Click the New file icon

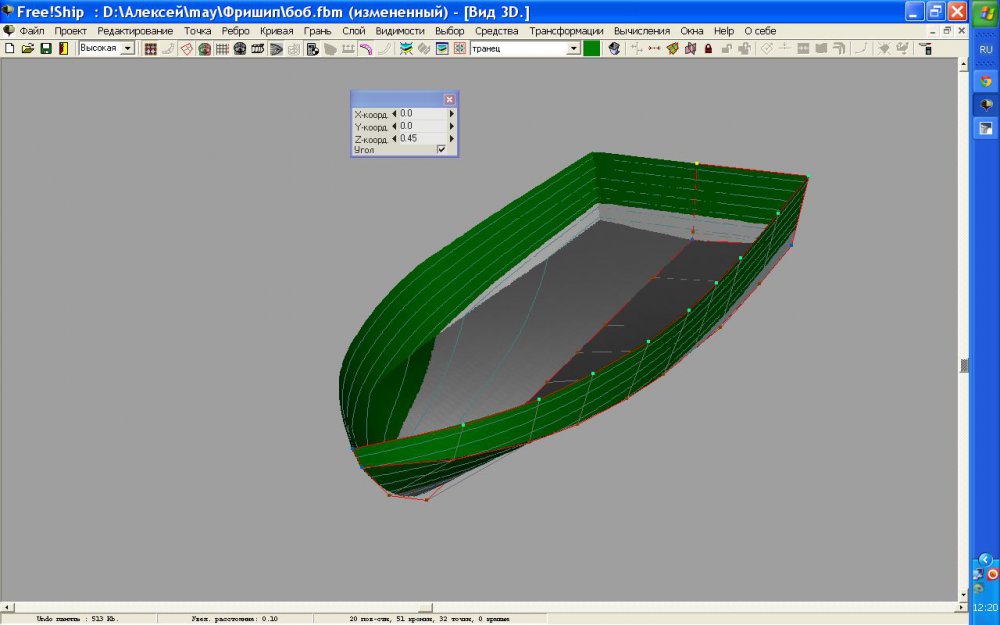(x=10, y=48)
